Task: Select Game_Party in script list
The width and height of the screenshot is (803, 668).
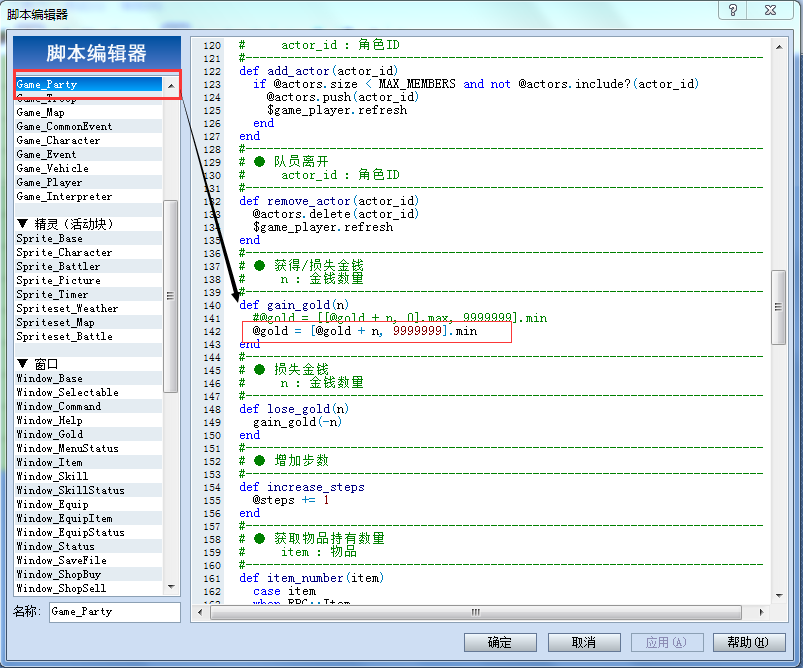Action: [x=89, y=84]
